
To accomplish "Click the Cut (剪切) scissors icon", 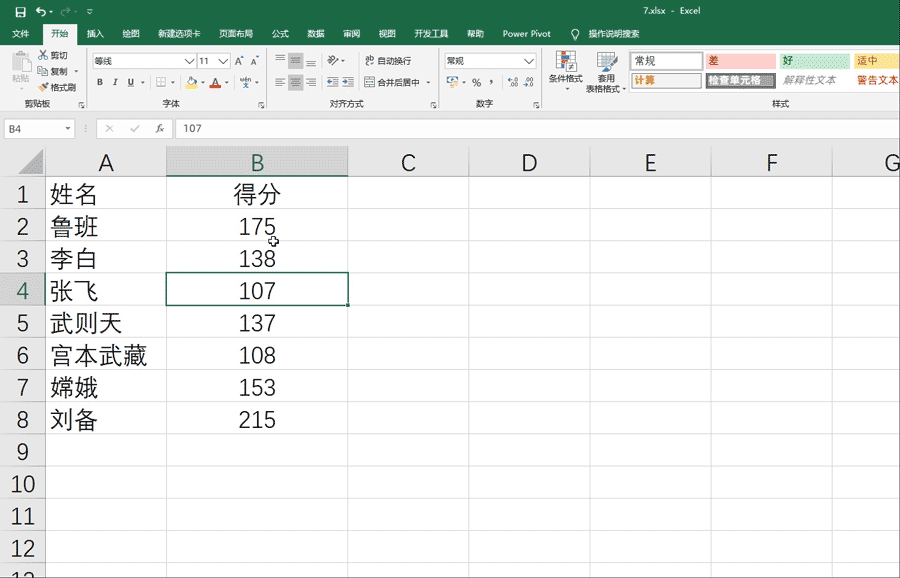I will coord(43,55).
